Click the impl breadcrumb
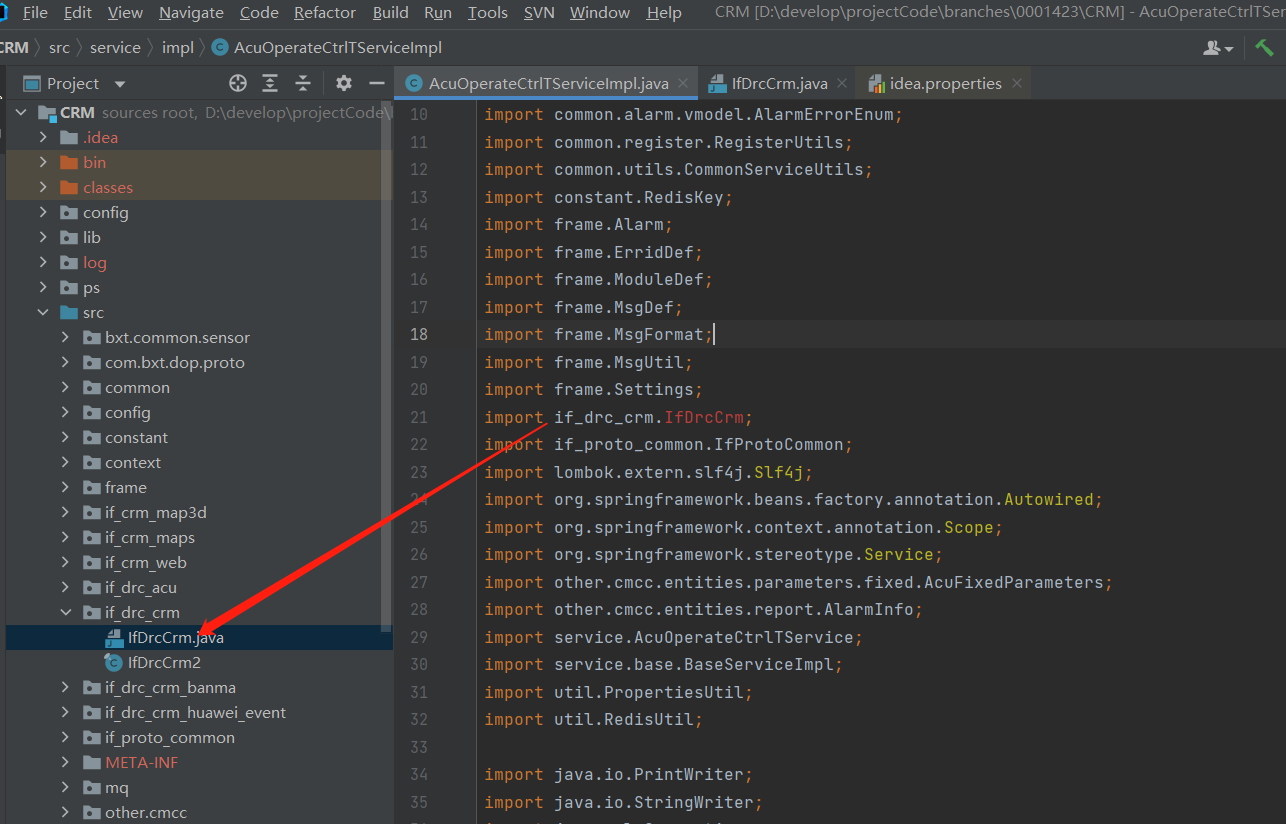Viewport: 1286px width, 824px height. click(x=178, y=47)
